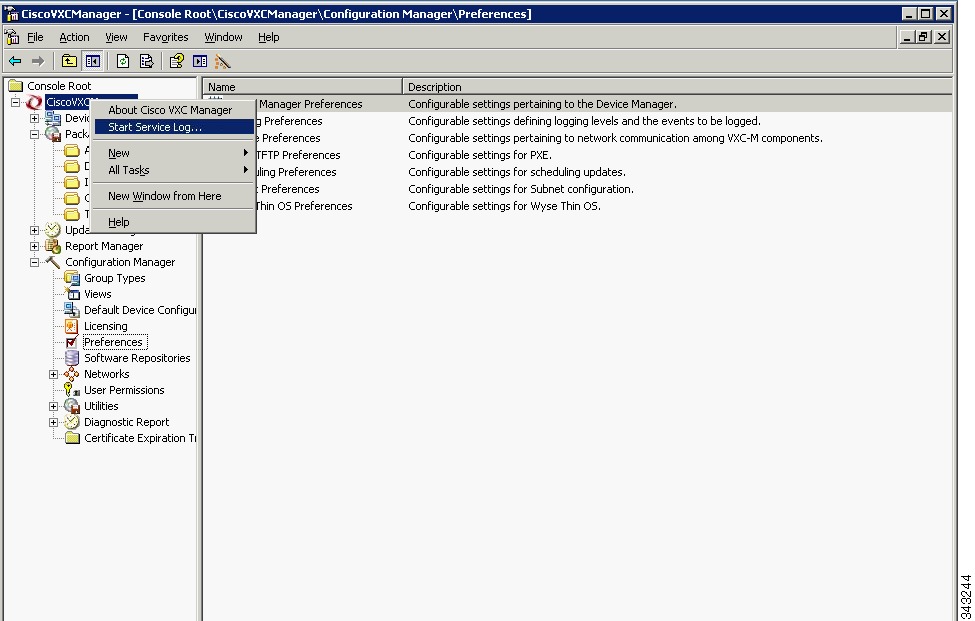This screenshot has height=621, width=975.
Task: Click the Group Types icon
Action: [72, 278]
